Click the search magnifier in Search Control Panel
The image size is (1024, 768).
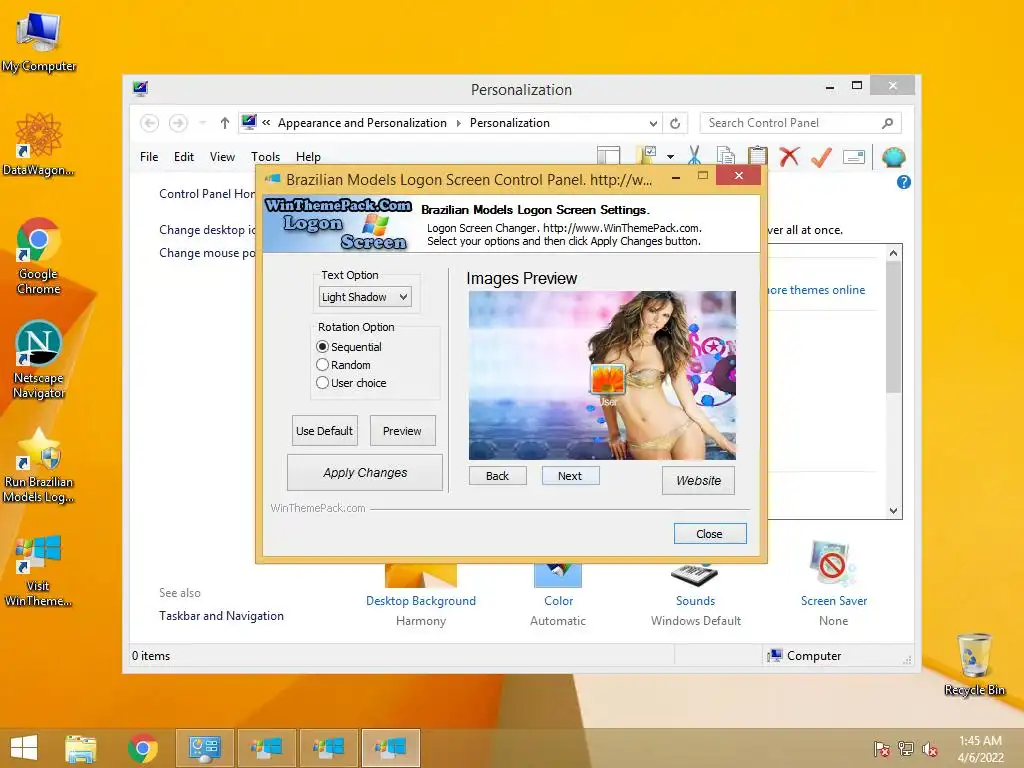point(888,123)
